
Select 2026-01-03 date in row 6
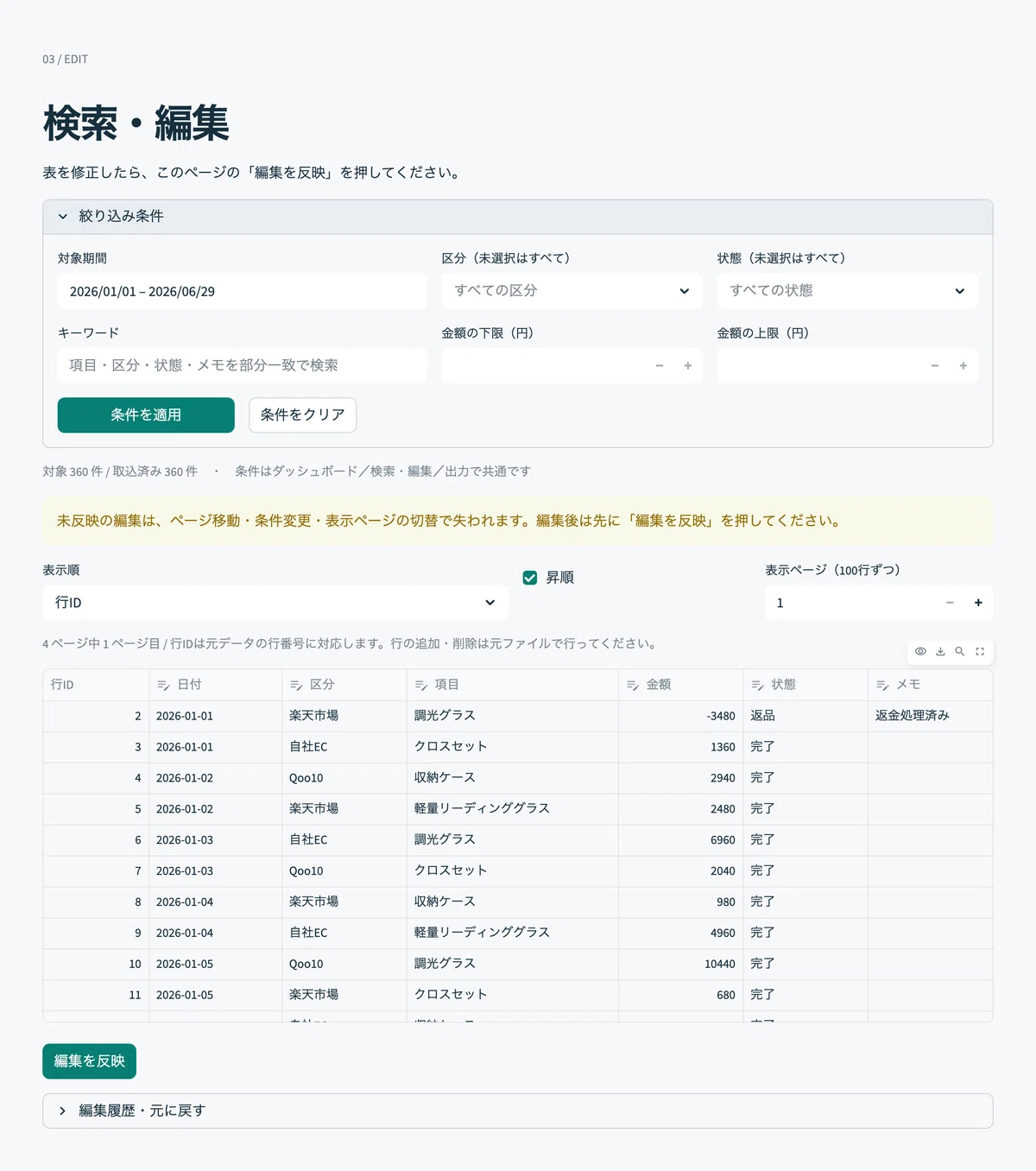215,840
